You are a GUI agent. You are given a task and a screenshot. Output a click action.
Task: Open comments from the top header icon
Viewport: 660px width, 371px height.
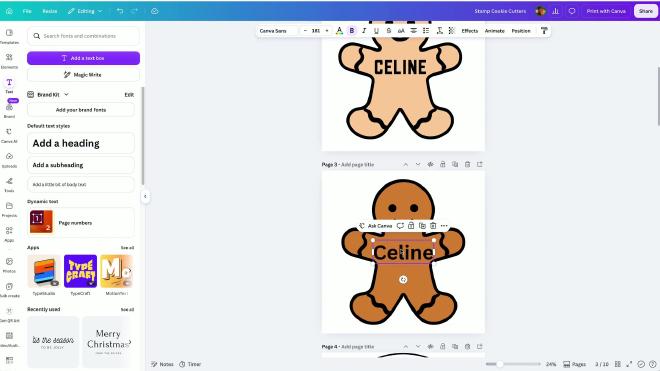(572, 11)
